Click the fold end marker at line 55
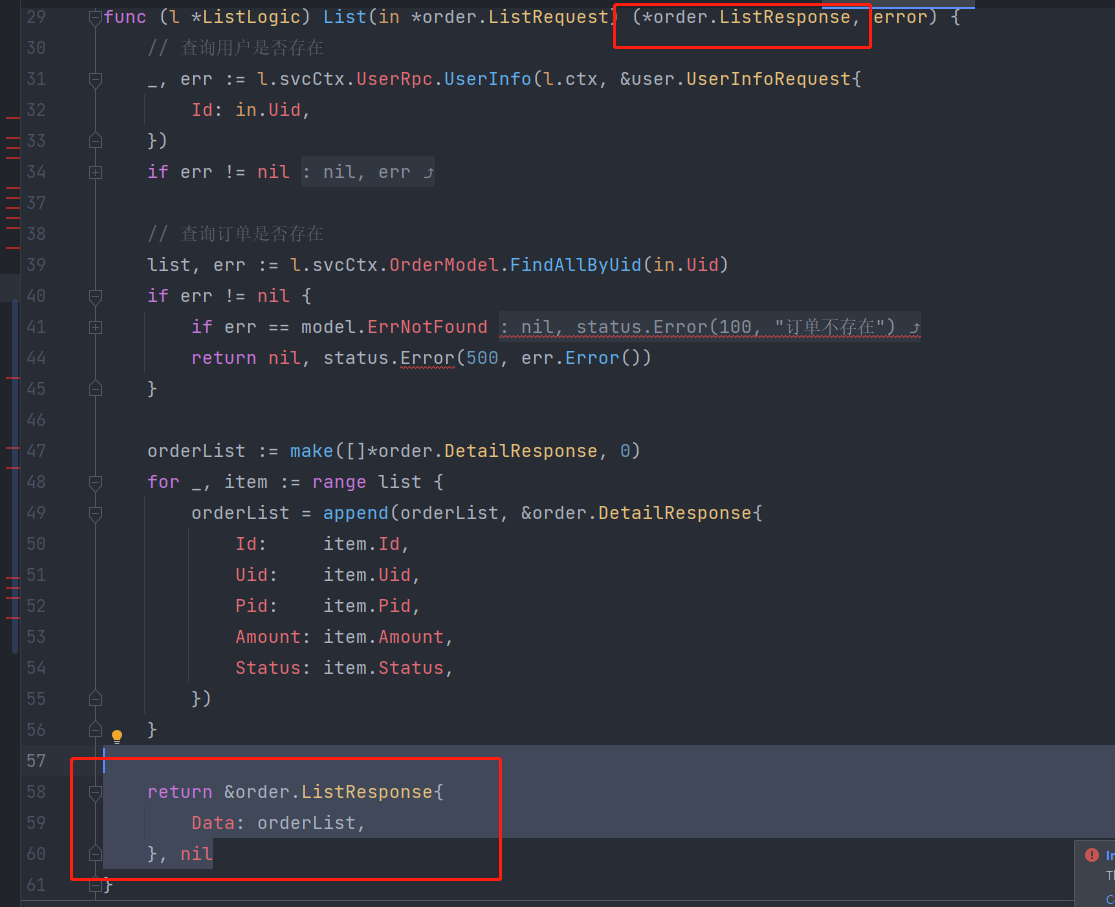1115x907 pixels. point(95,699)
